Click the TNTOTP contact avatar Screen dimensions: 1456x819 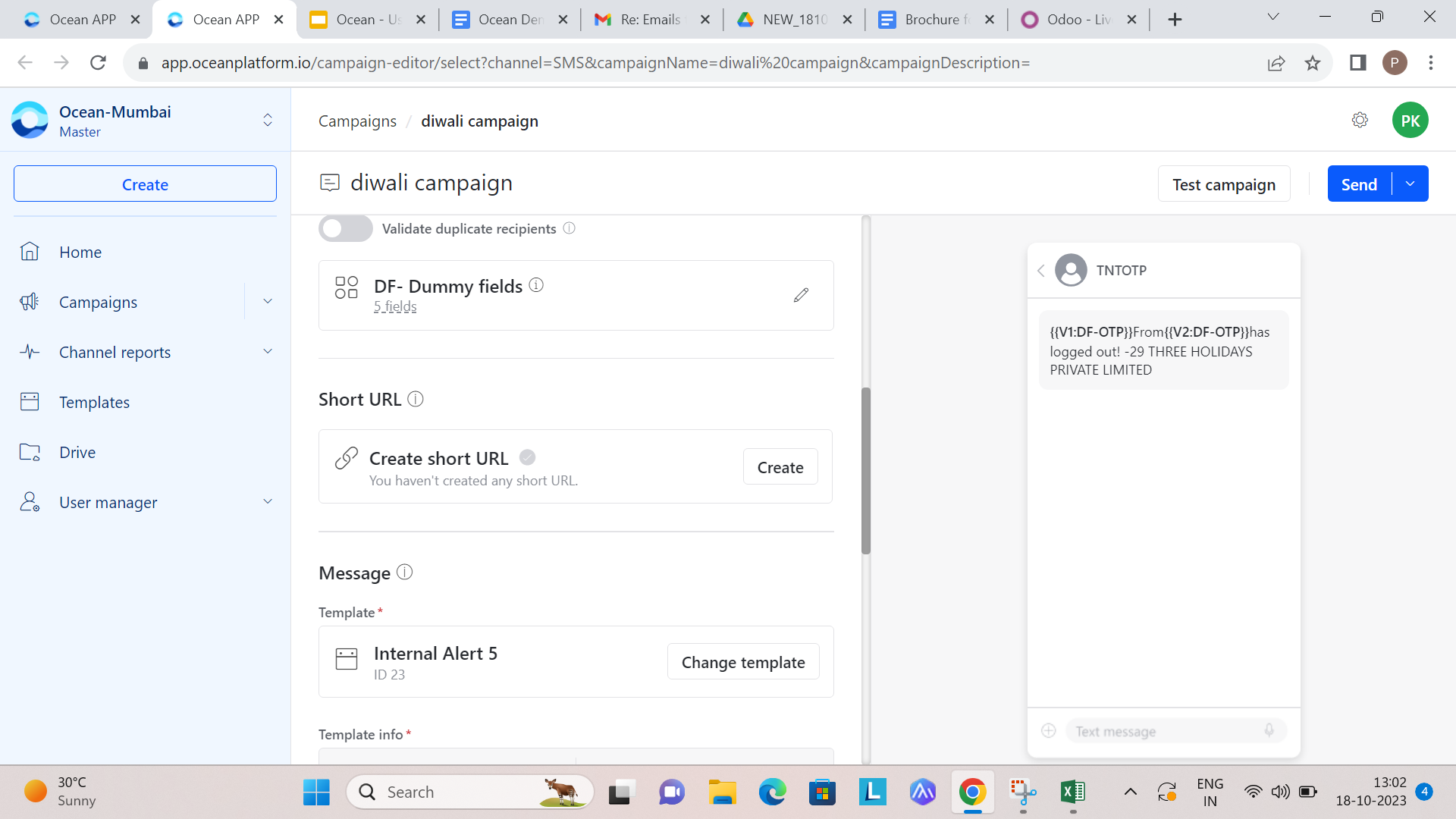point(1071,270)
